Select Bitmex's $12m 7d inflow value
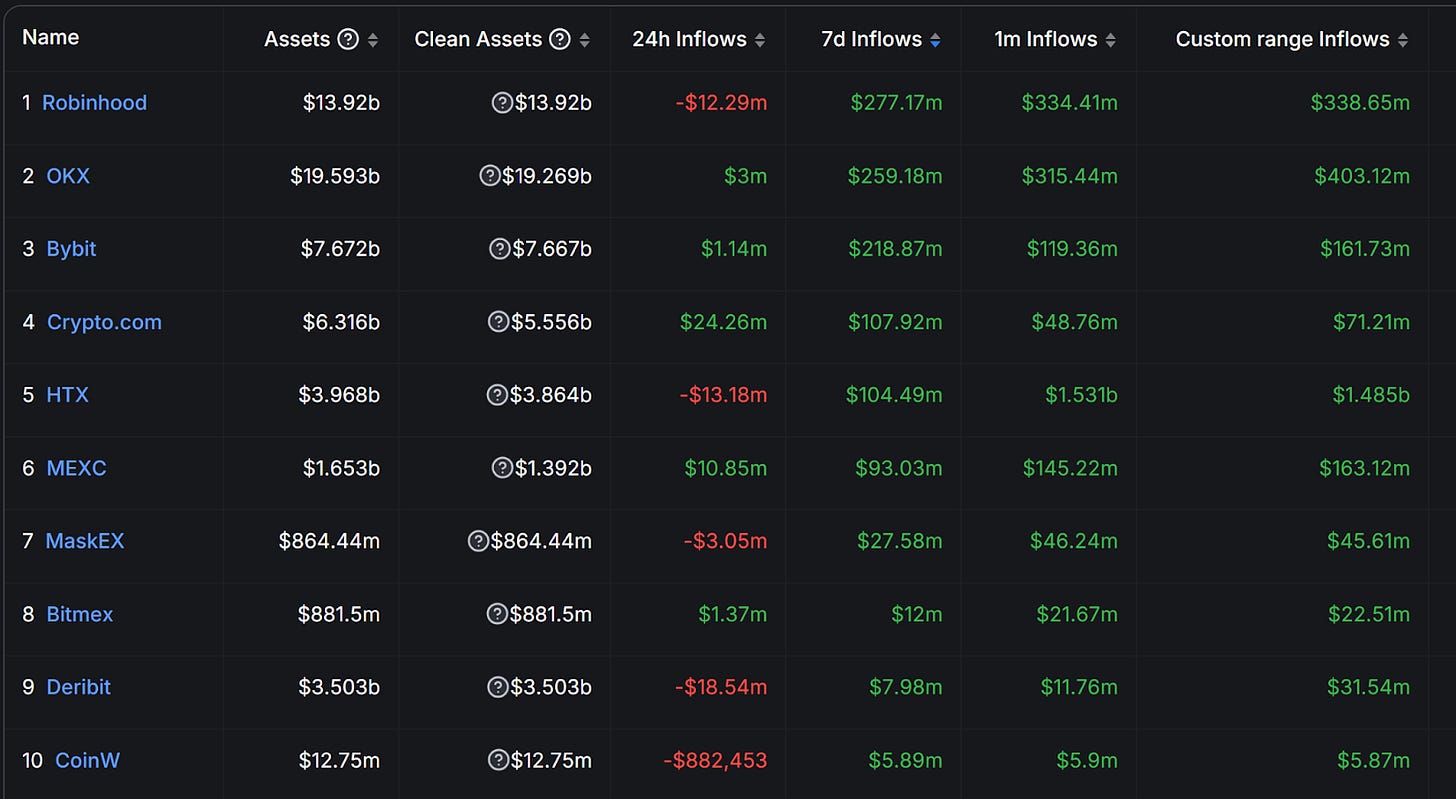 tap(917, 613)
